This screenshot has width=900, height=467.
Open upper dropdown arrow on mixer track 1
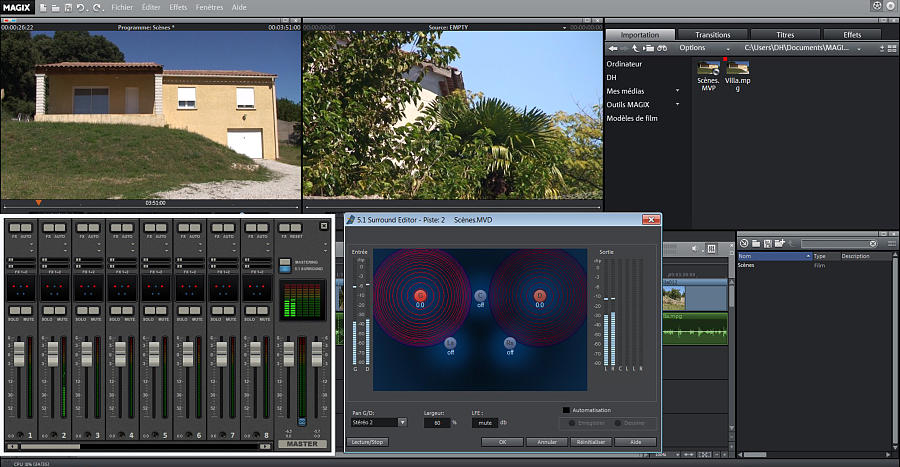[31, 244]
